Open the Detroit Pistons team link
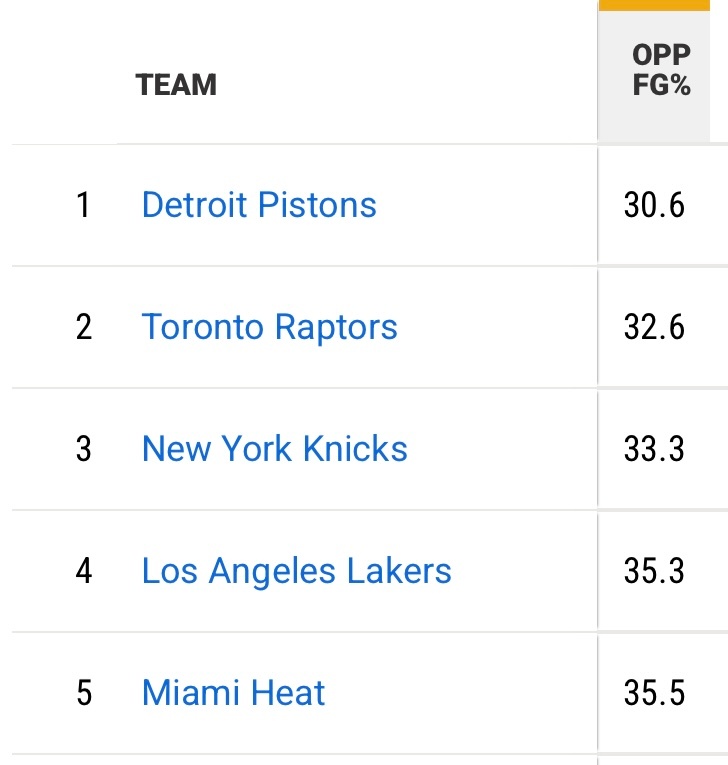 (x=259, y=205)
